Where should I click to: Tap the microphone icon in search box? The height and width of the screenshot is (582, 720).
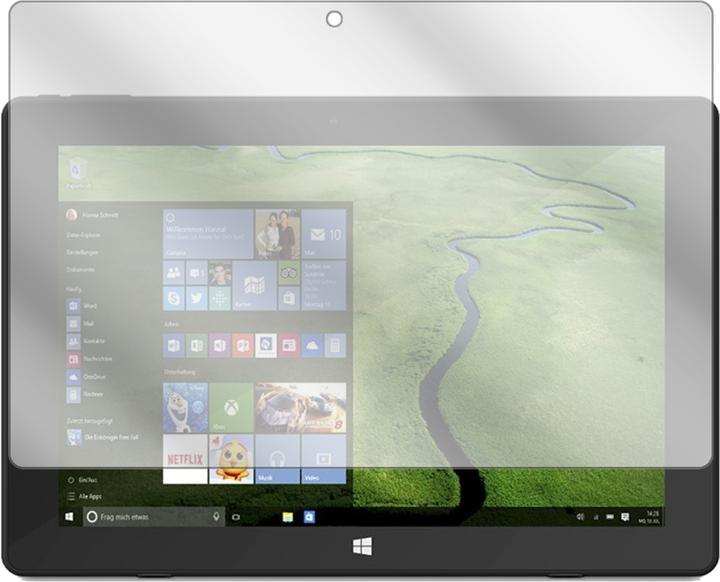pos(216,516)
